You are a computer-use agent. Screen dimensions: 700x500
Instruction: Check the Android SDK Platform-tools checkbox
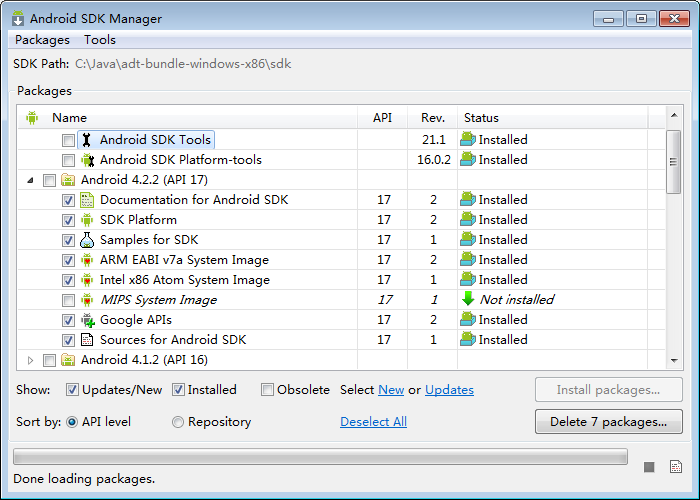pyautogui.click(x=68, y=160)
